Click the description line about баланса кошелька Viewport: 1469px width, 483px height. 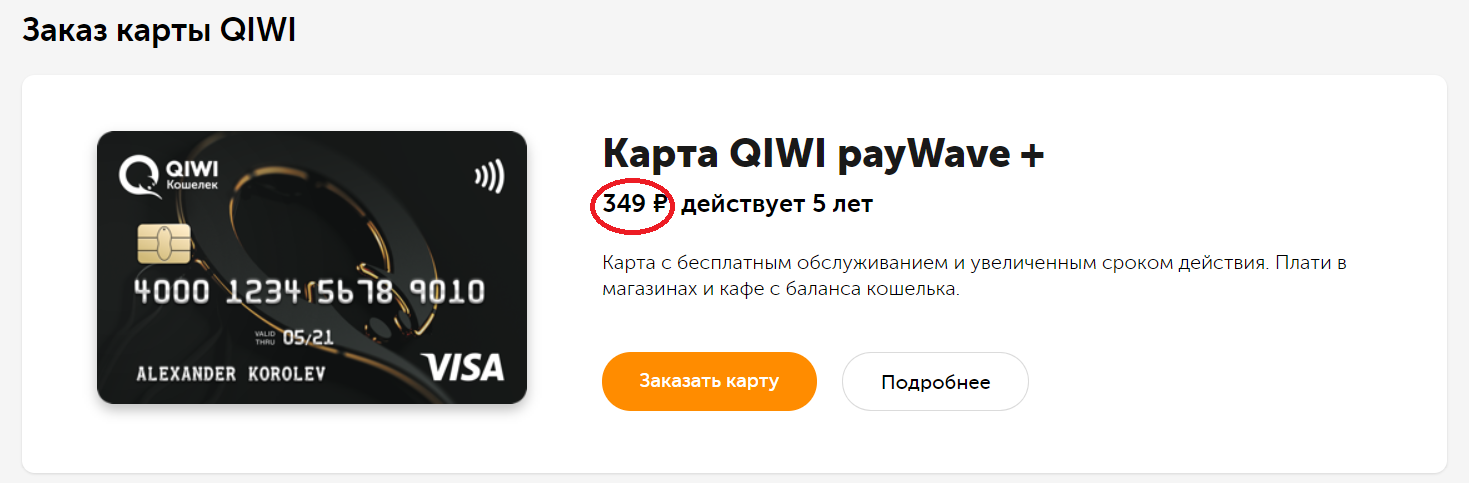781,290
